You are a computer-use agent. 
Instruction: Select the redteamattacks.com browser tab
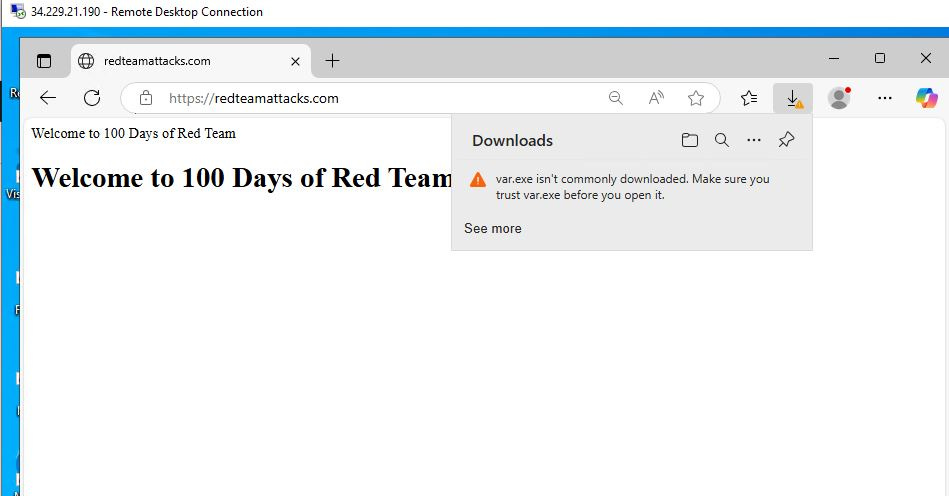[191, 60]
